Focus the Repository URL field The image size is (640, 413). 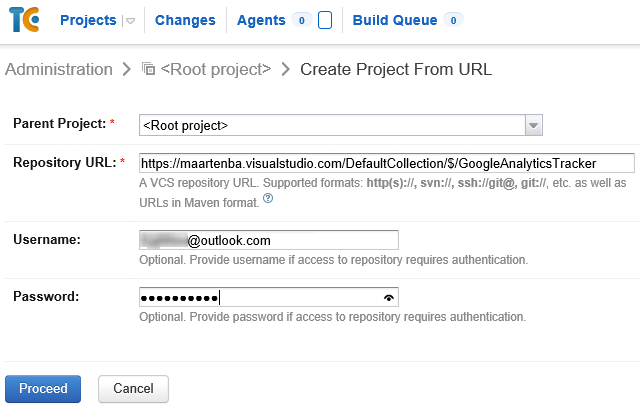click(x=387, y=163)
